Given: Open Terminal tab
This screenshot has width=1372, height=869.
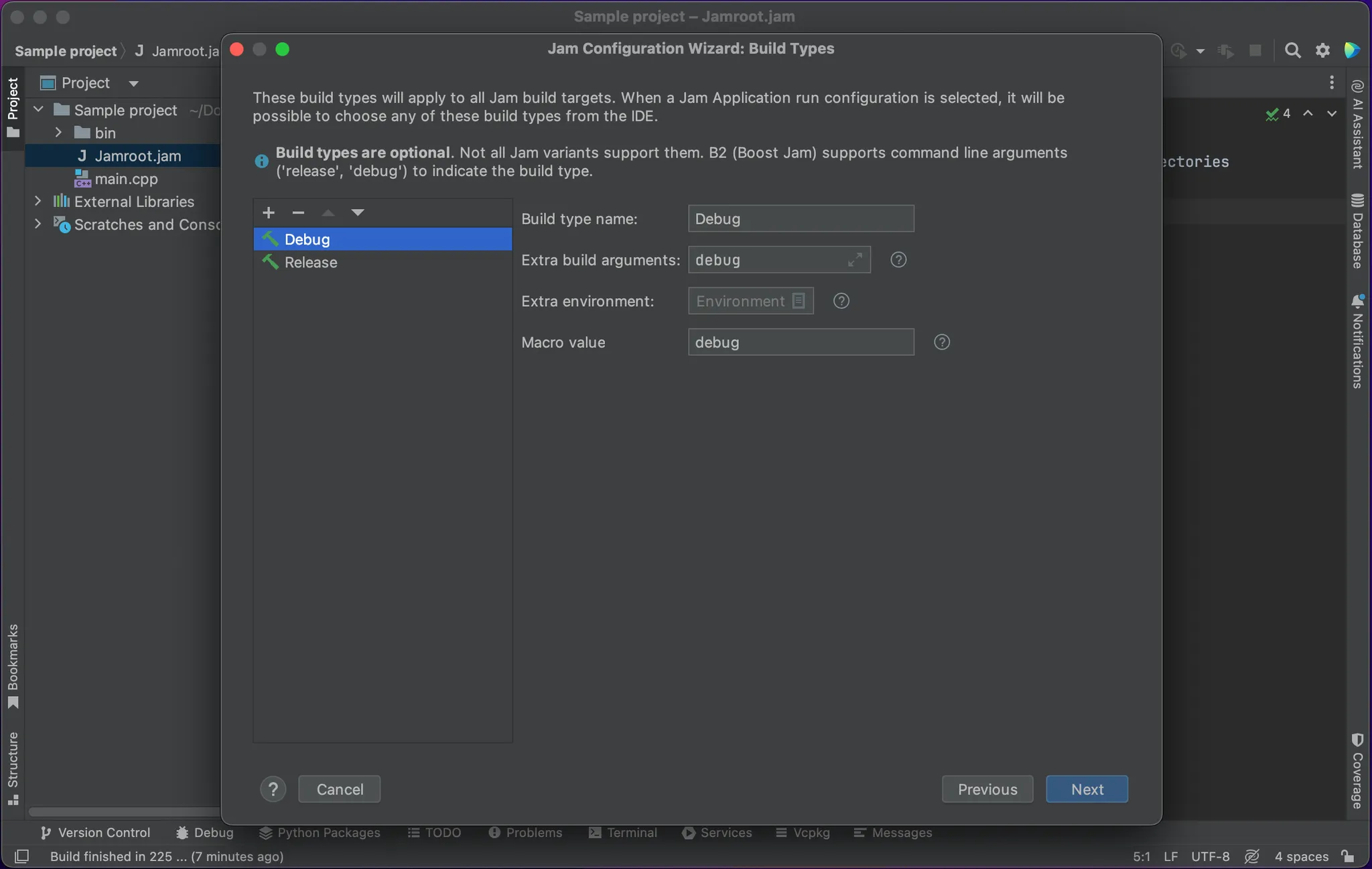Looking at the screenshot, I should click(x=623, y=832).
